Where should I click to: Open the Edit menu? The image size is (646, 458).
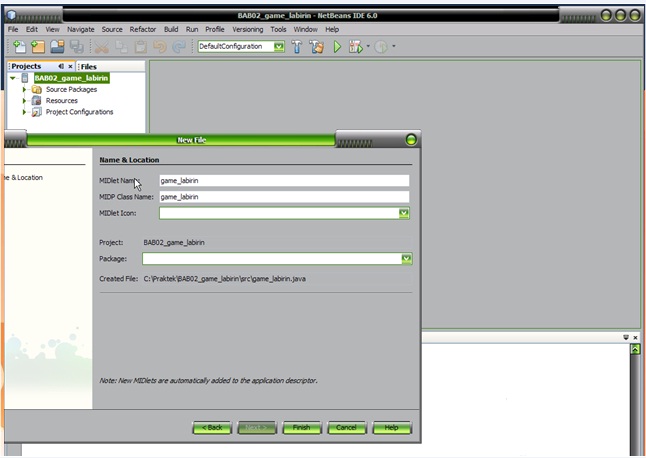[x=31, y=29]
